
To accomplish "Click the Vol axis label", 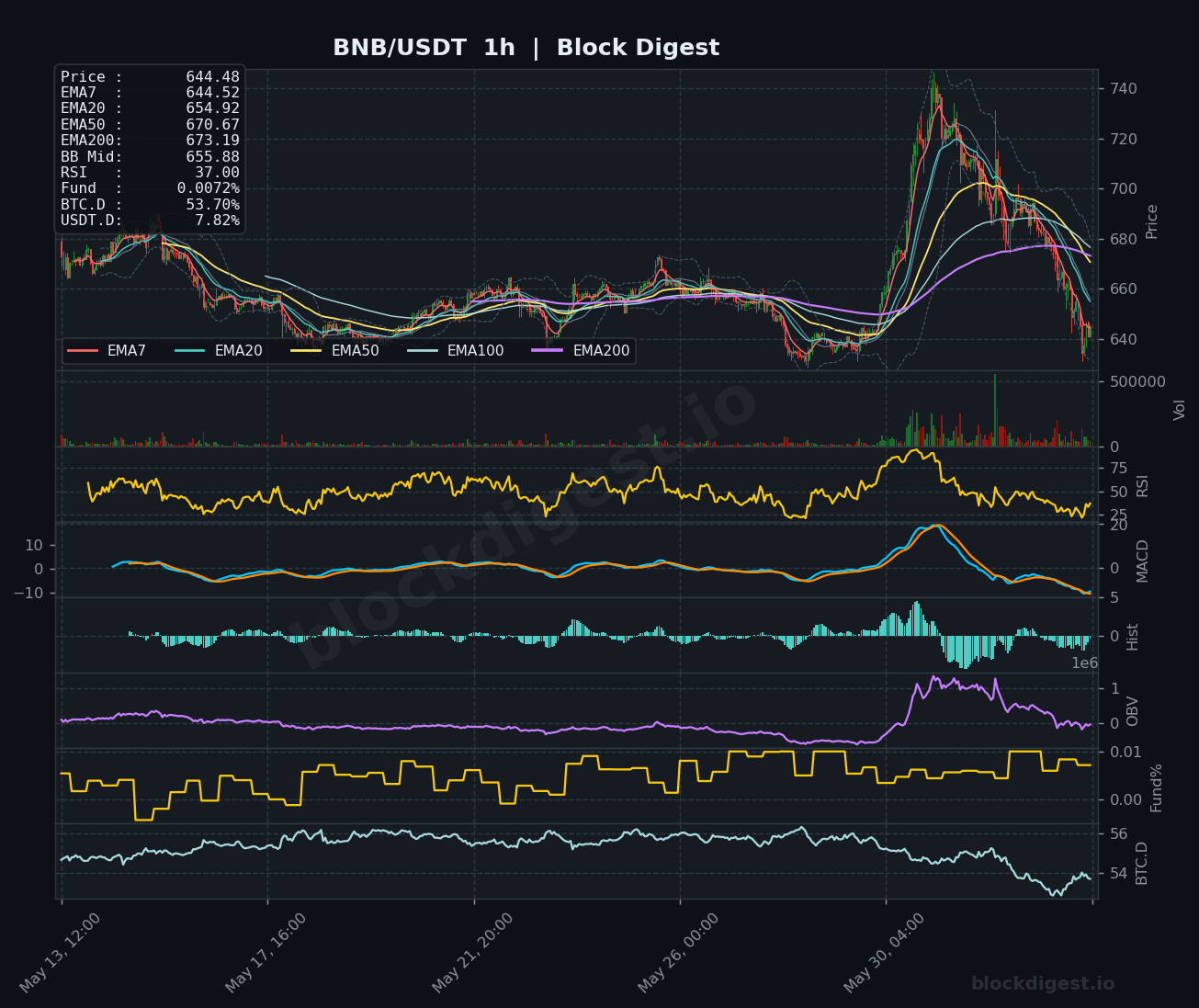I will [x=1180, y=410].
